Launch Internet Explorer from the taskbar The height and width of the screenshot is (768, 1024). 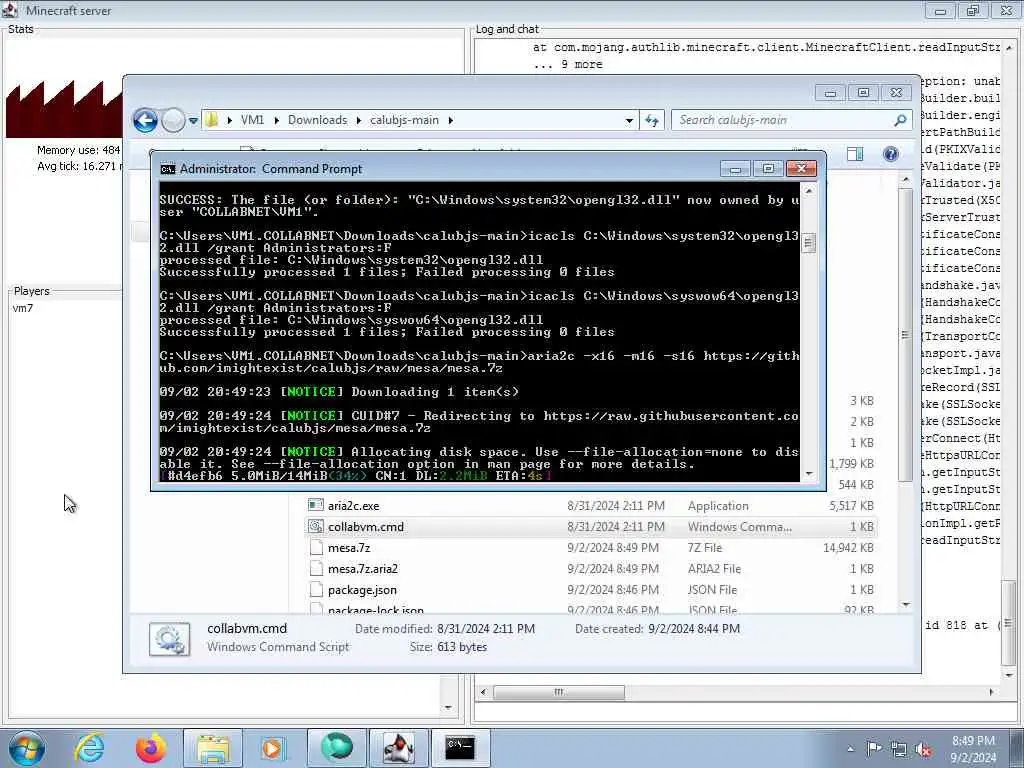tap(89, 748)
